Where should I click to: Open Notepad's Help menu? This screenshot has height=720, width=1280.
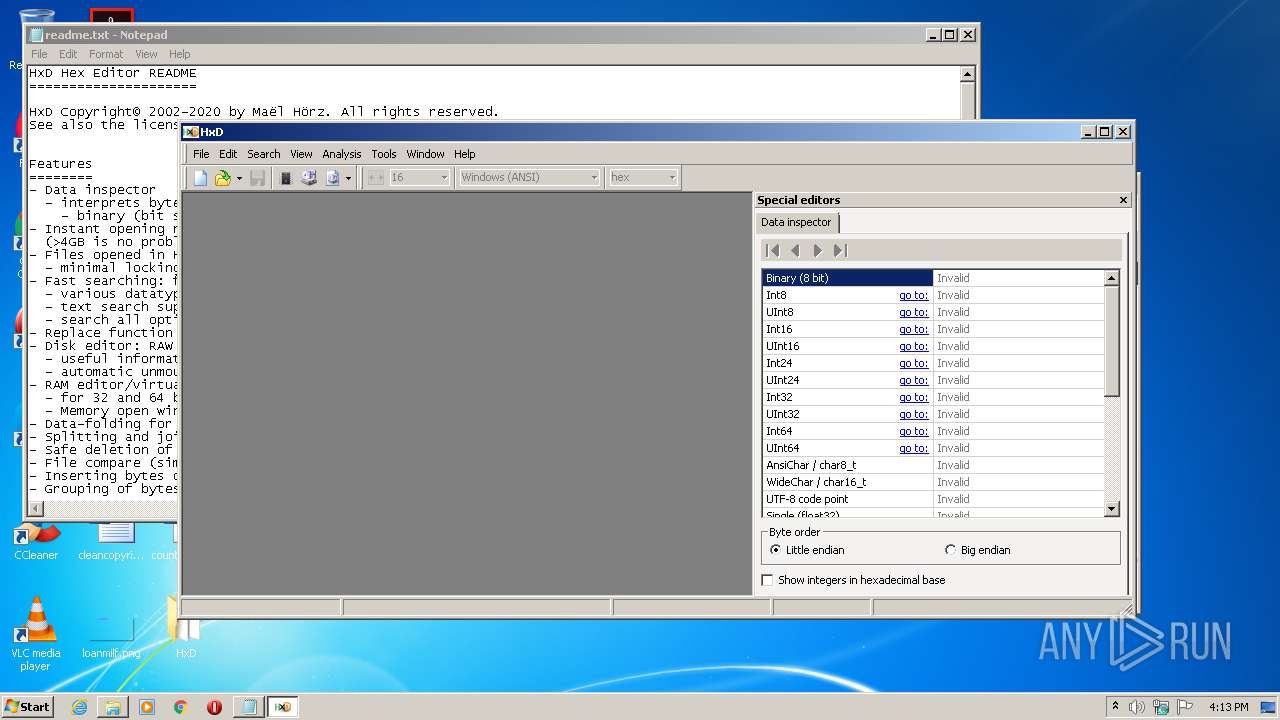pyautogui.click(x=179, y=54)
